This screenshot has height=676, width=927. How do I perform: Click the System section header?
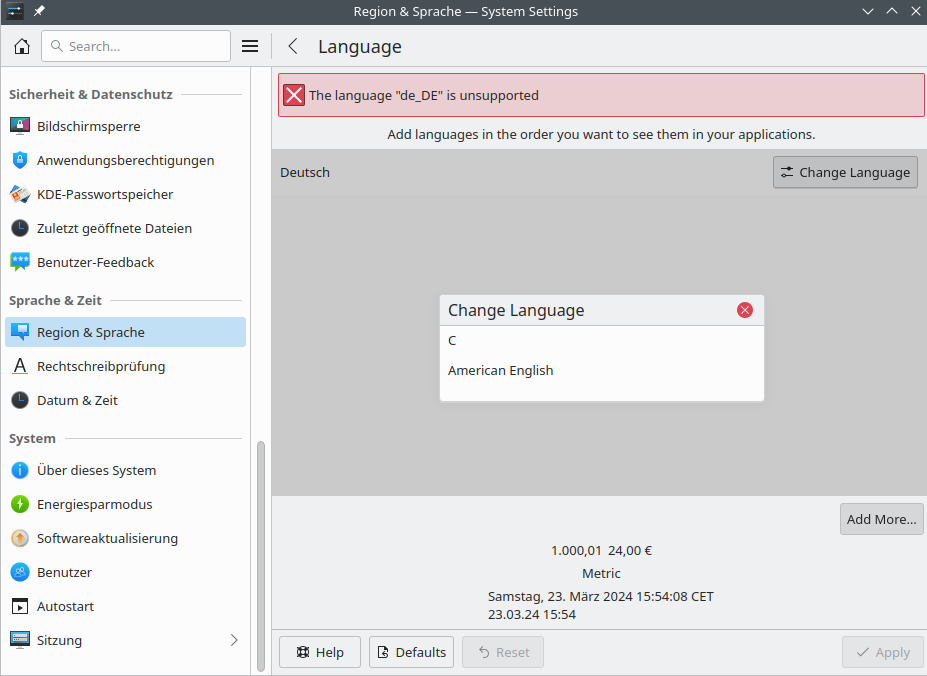[x=33, y=439]
